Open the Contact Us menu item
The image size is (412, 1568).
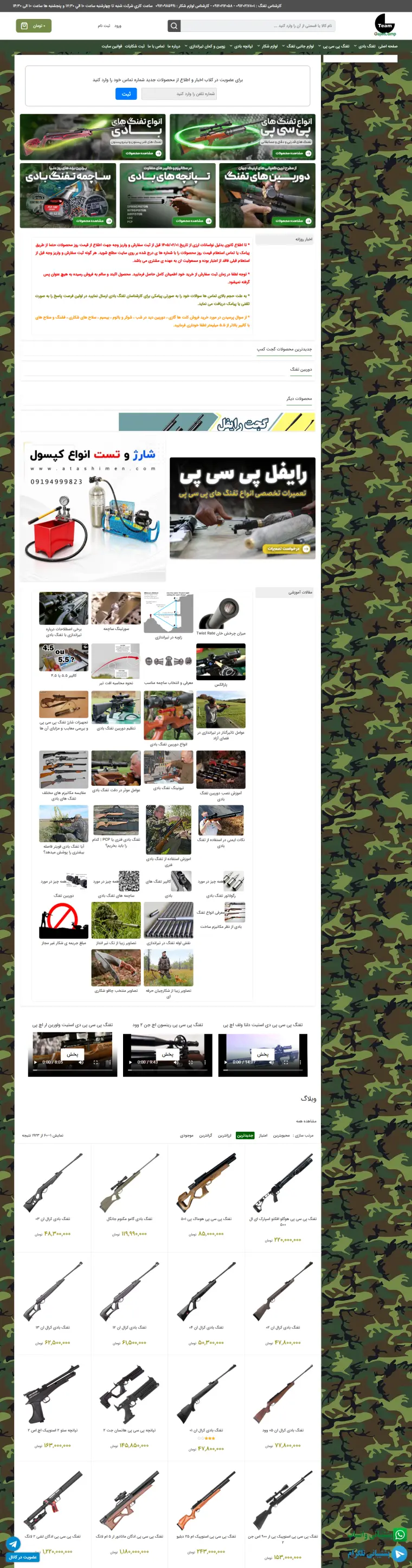coord(157,46)
